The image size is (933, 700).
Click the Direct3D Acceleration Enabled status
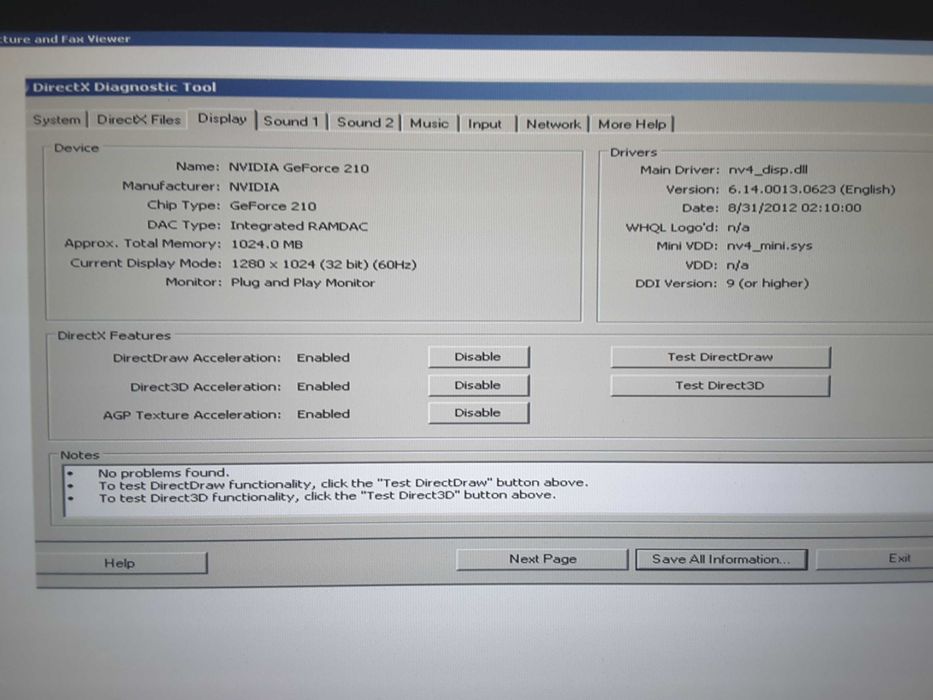tap(323, 386)
